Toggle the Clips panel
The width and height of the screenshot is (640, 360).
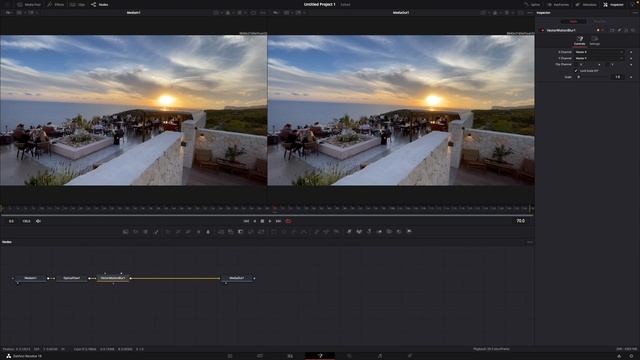tap(78, 4)
